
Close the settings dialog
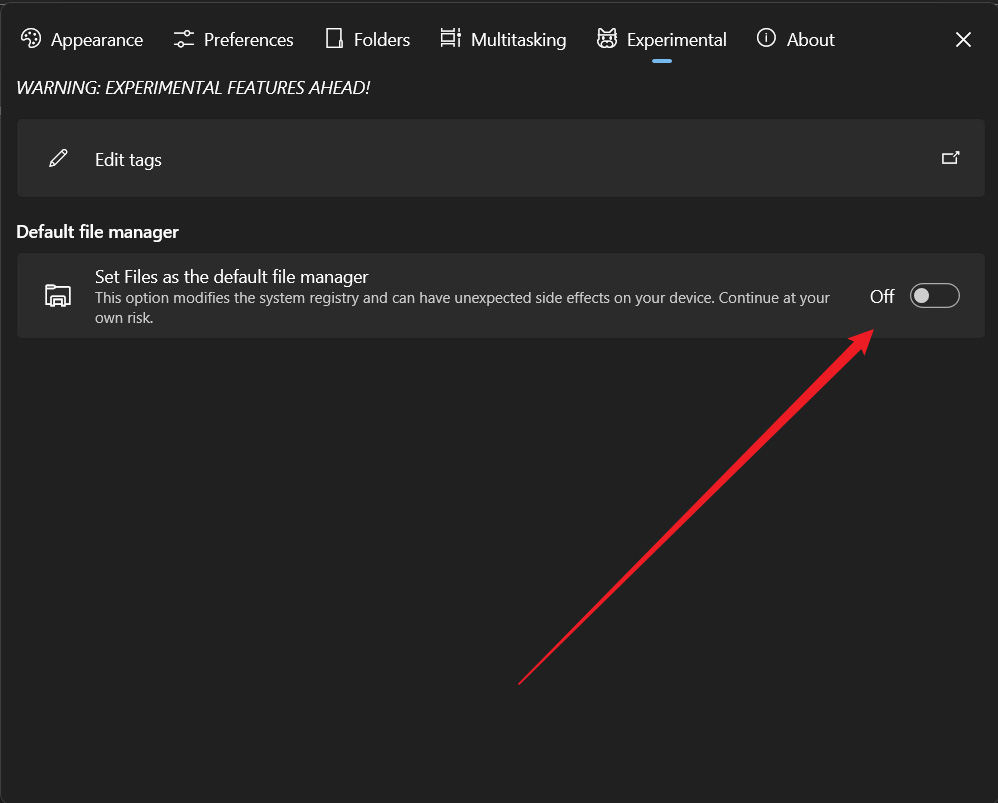963,39
